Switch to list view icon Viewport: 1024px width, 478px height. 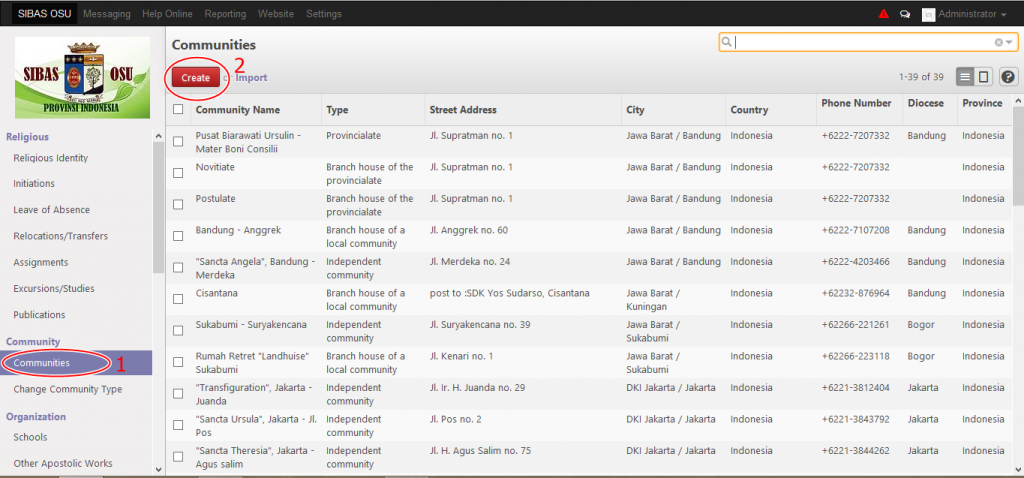pos(965,77)
